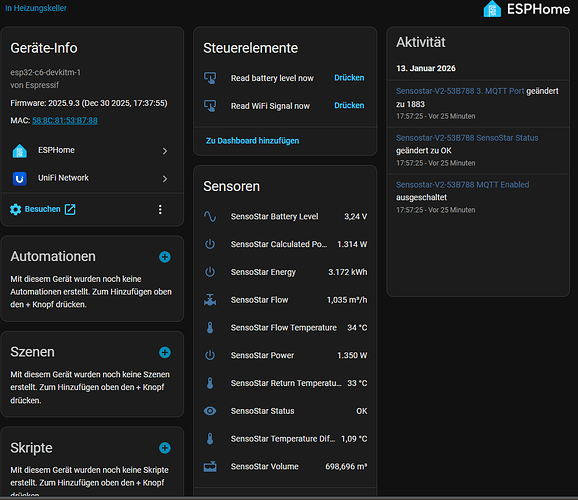Click the sine wave icon for Battery Level
The height and width of the screenshot is (500, 578).
210,216
